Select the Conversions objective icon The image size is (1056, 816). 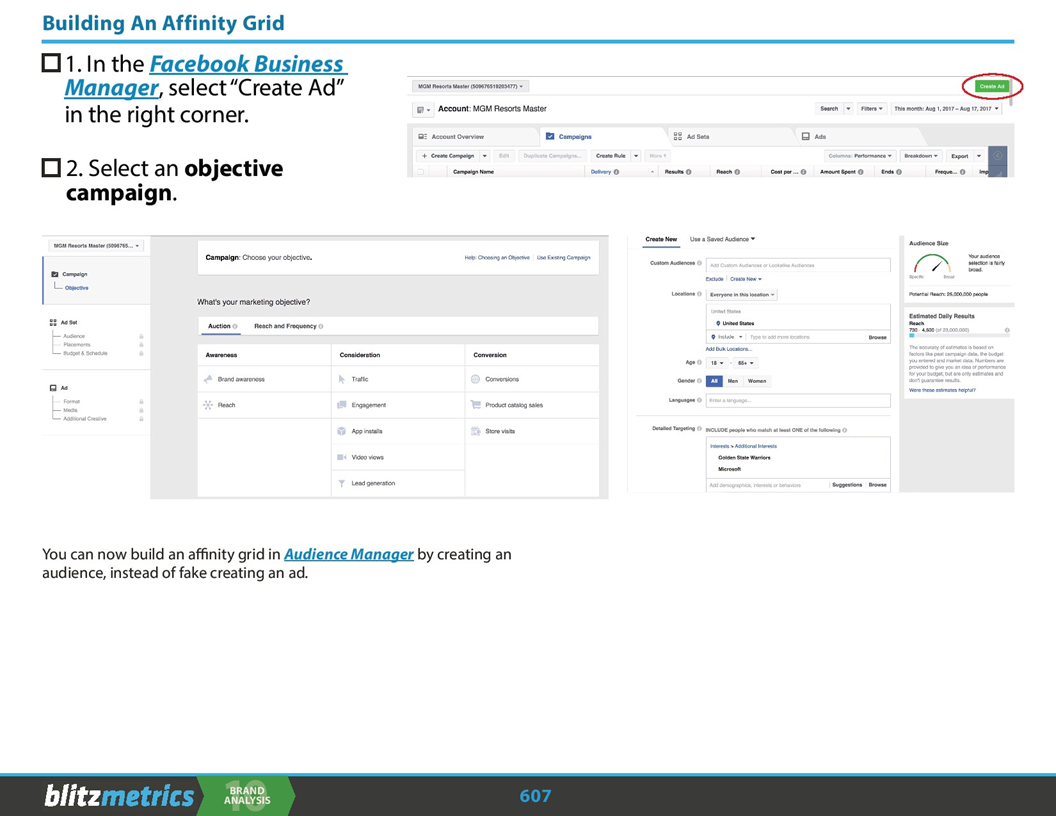(475, 378)
